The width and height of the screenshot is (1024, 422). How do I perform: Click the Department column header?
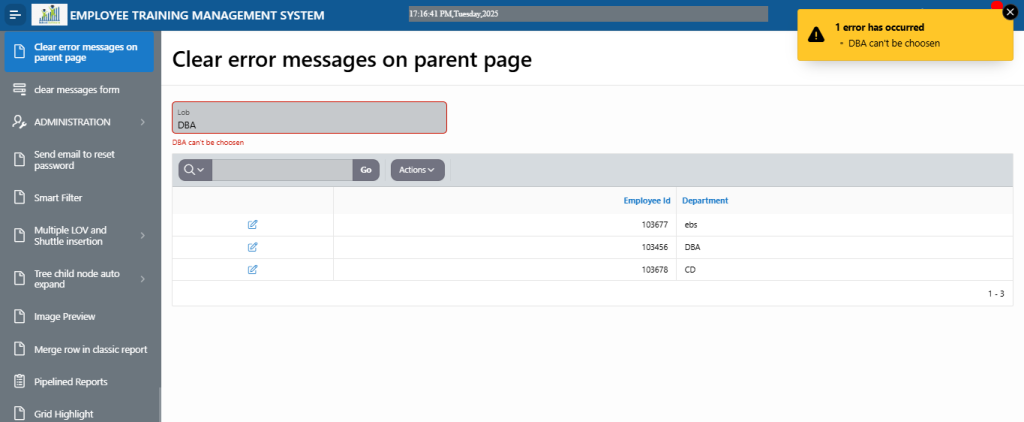pos(705,201)
